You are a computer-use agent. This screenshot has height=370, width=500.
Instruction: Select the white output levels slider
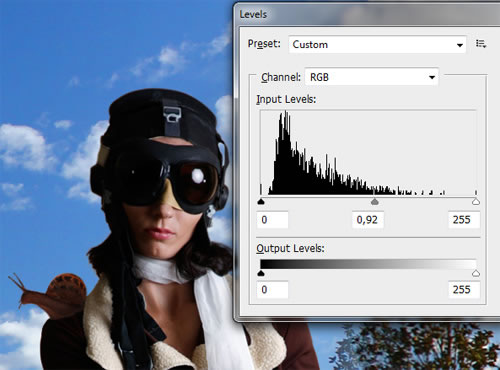pyautogui.click(x=476, y=273)
